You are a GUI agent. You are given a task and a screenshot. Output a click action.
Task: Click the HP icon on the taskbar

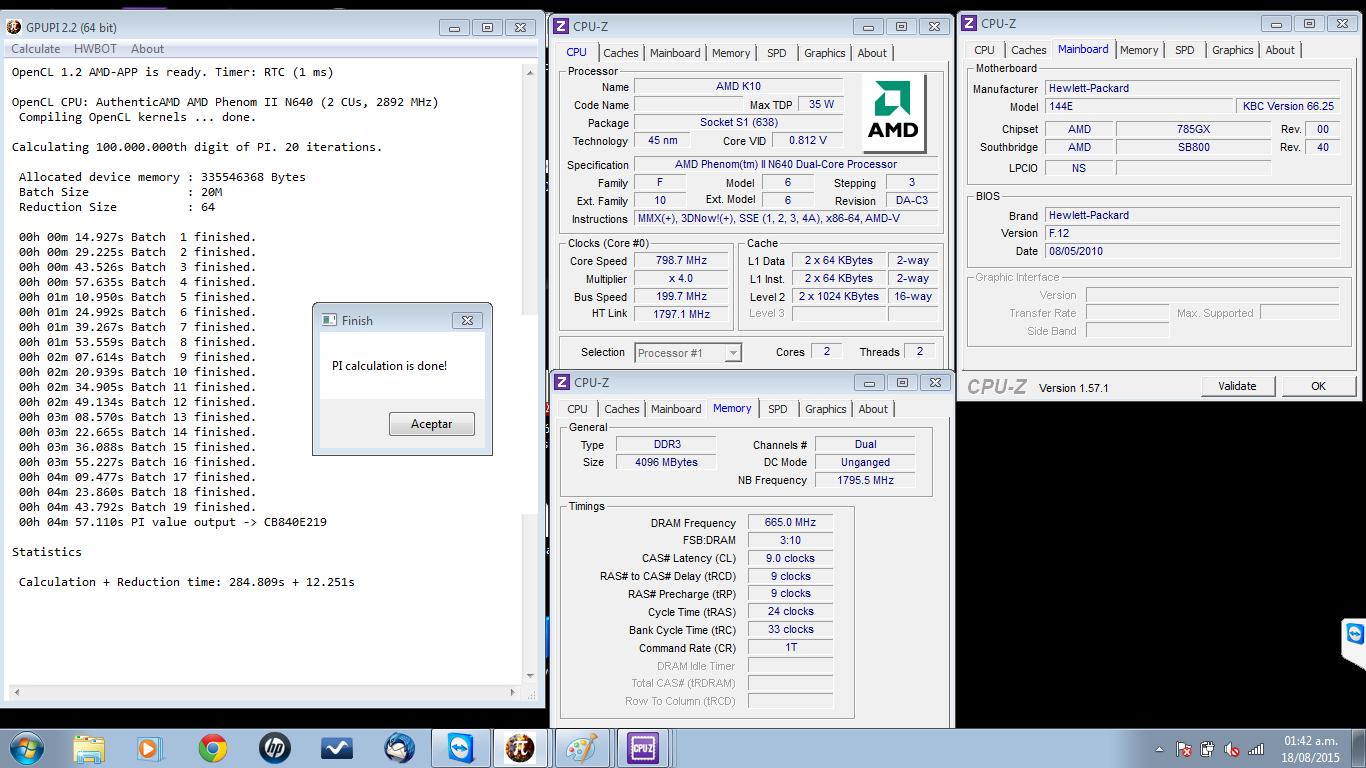274,748
